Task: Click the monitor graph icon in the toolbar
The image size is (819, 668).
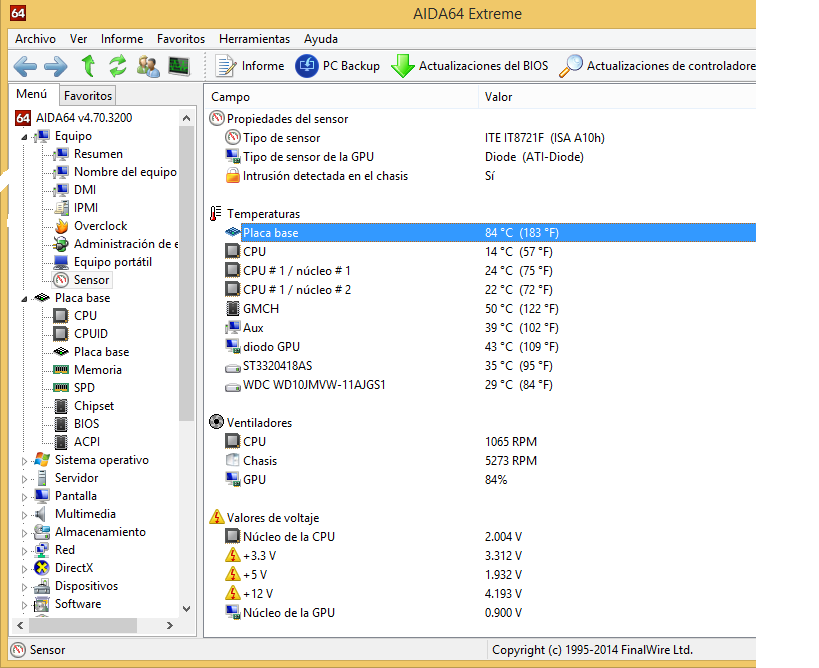Action: tap(179, 66)
